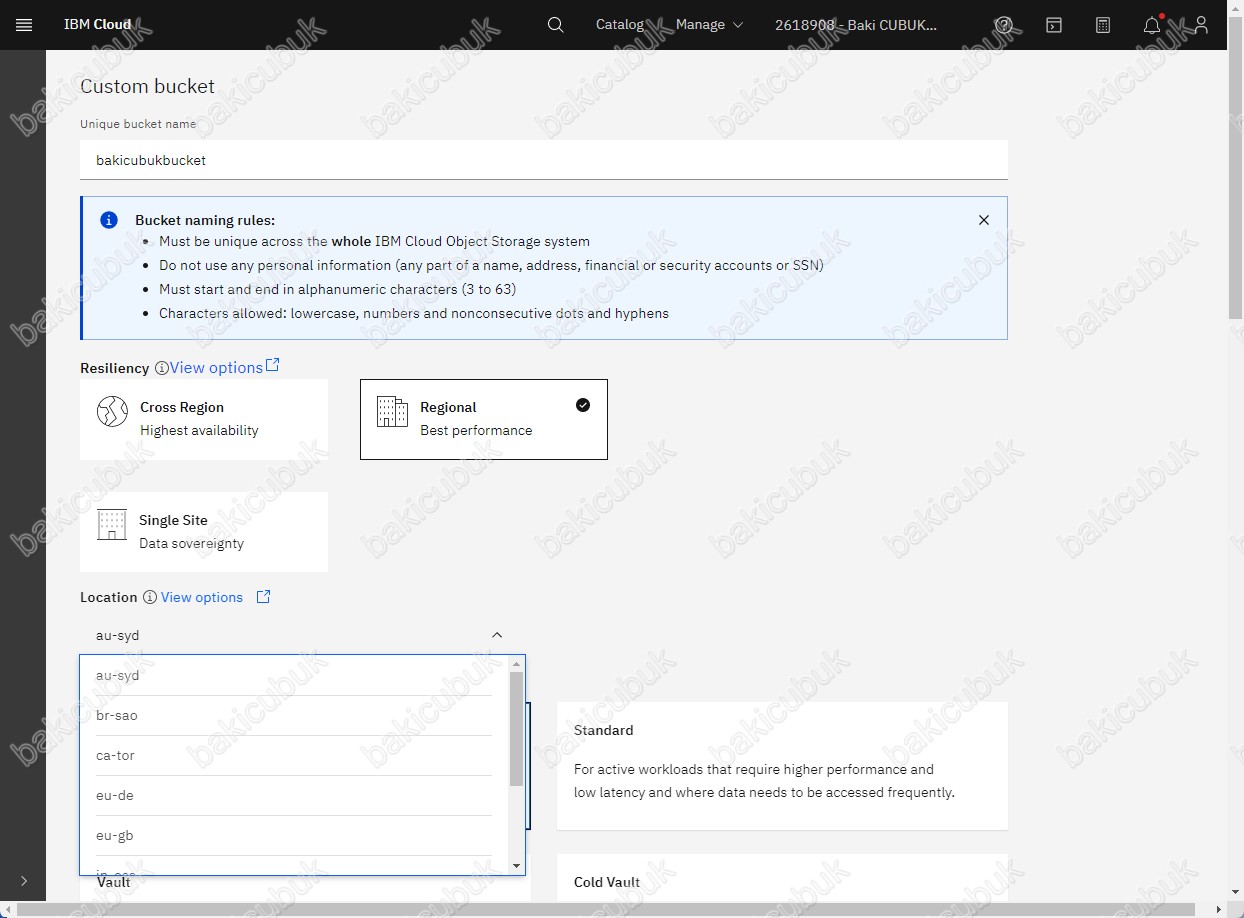Click the location list scrollbar down arrow
The image size is (1244, 918).
tap(517, 866)
